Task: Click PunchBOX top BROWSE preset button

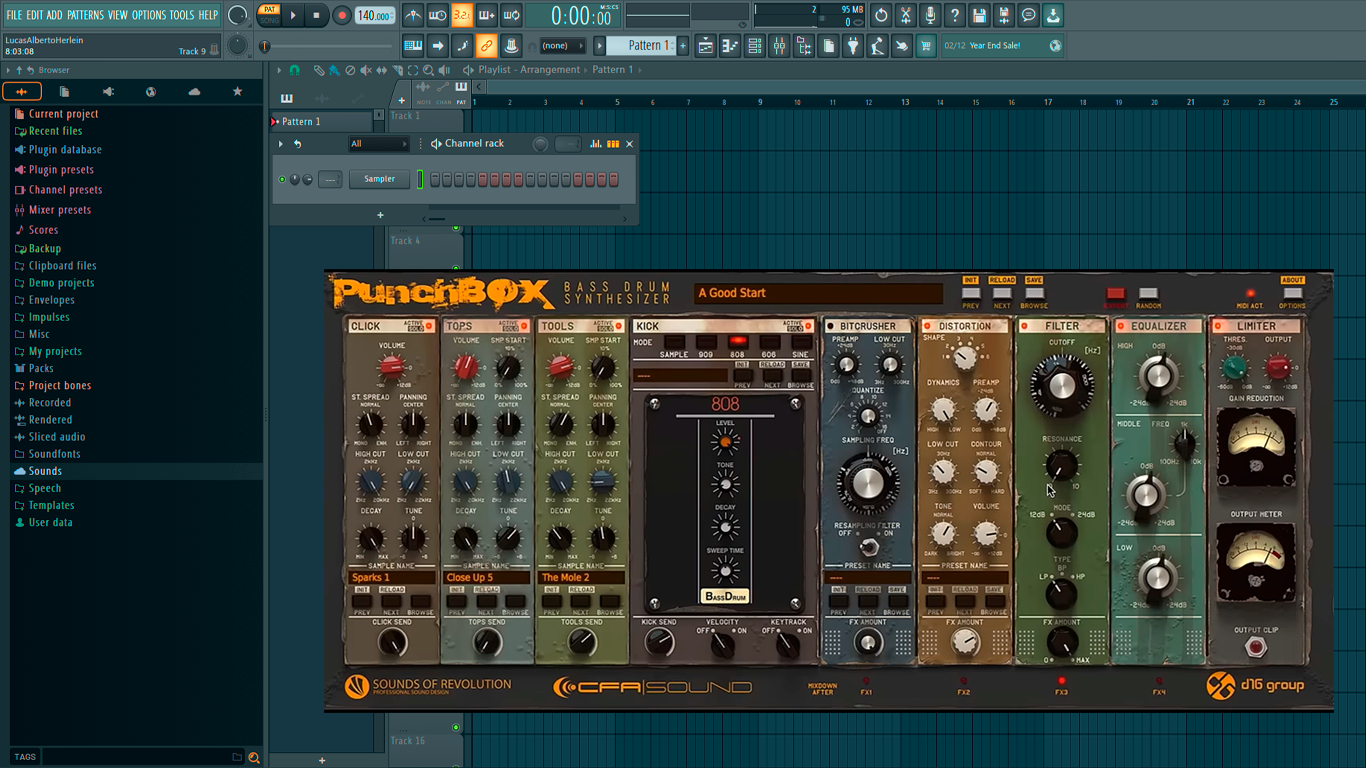Action: coord(1034,293)
